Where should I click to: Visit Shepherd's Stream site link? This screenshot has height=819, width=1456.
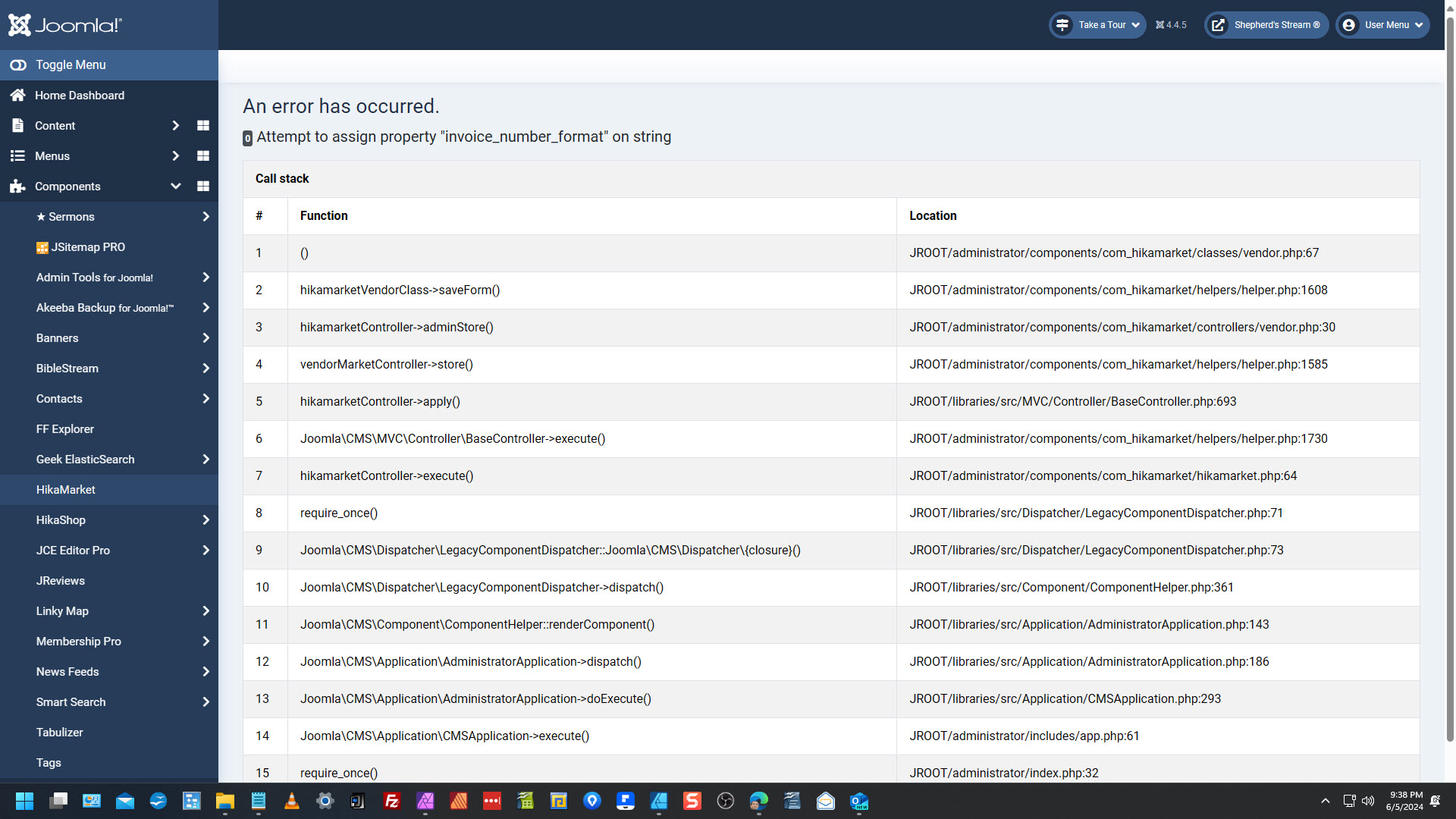click(x=1266, y=25)
